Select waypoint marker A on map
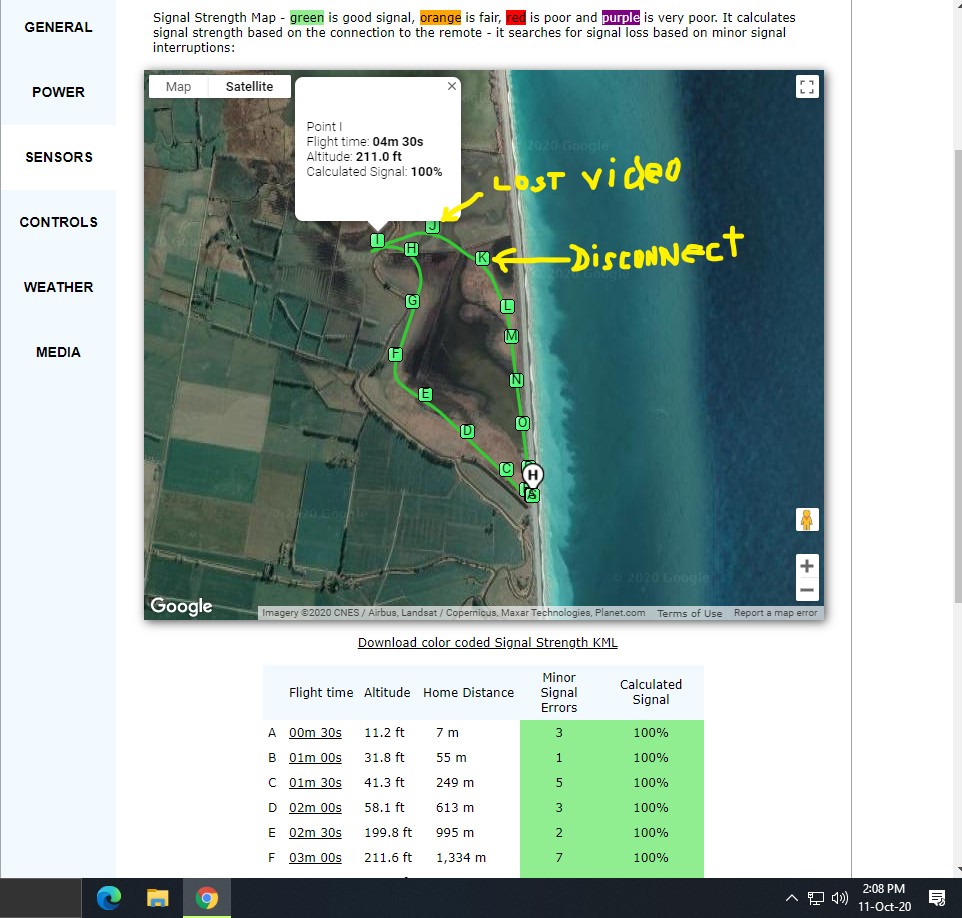 tap(533, 496)
